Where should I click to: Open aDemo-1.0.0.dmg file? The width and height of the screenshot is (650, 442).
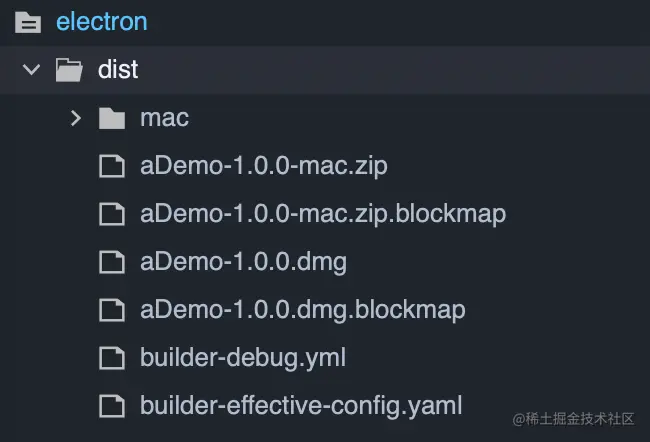pyautogui.click(x=243, y=262)
